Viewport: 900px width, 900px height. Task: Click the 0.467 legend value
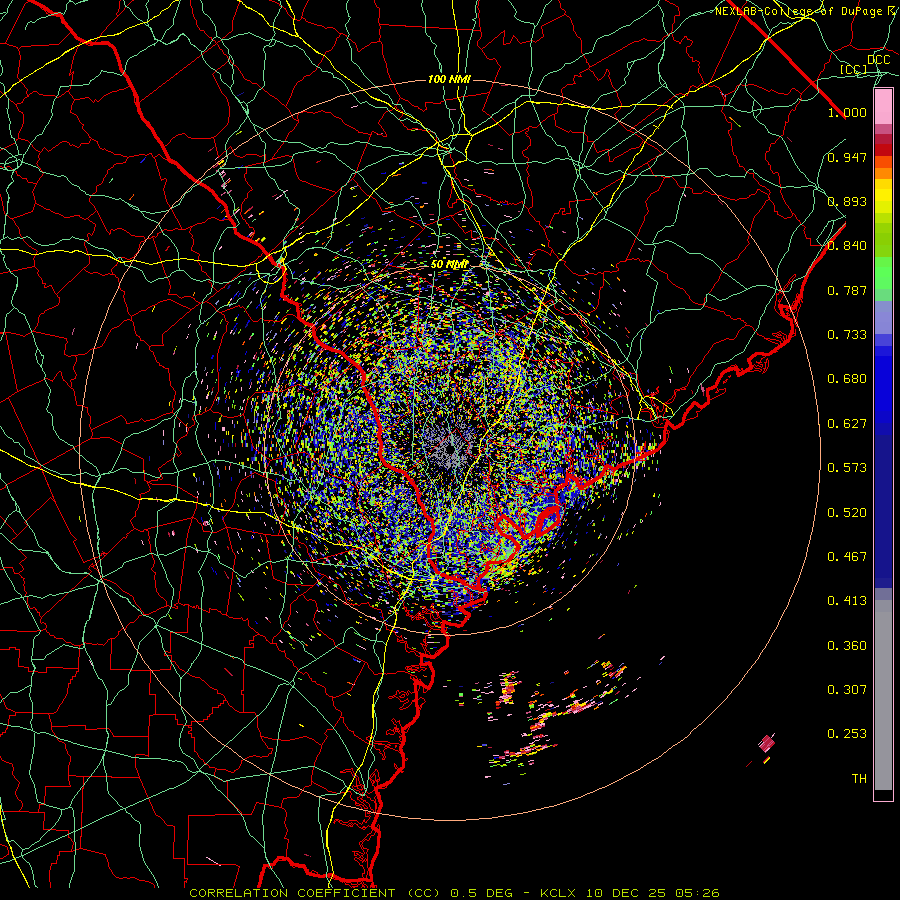point(847,557)
